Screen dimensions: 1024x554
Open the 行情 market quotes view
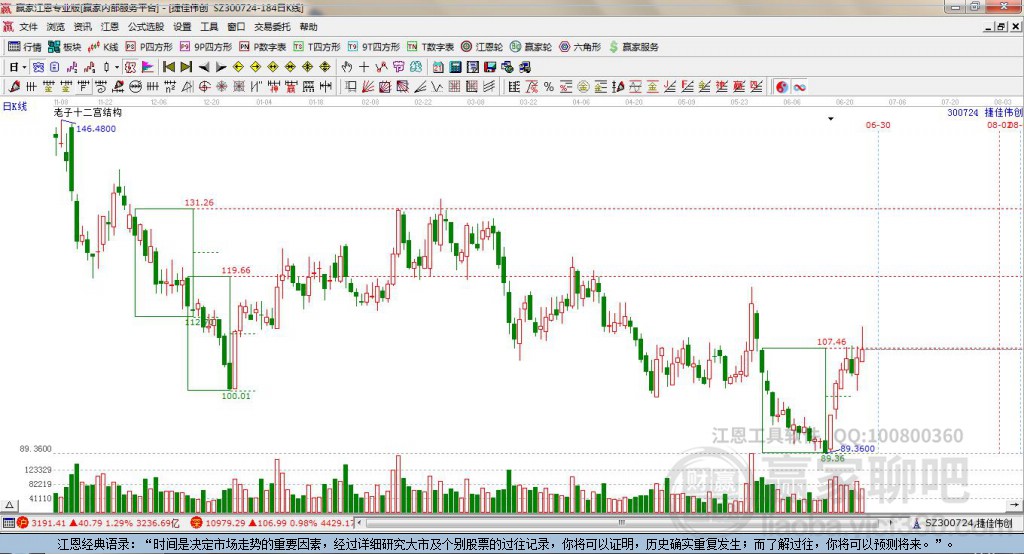point(25,47)
